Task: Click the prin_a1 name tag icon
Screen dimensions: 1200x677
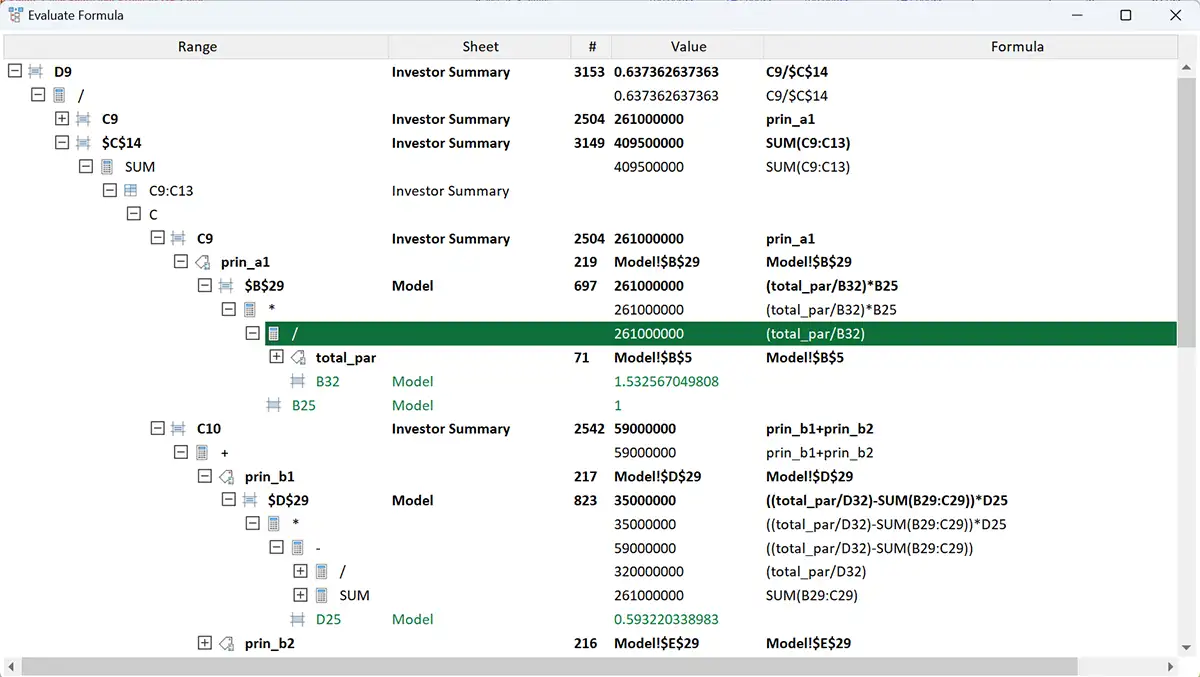Action: coord(203,262)
